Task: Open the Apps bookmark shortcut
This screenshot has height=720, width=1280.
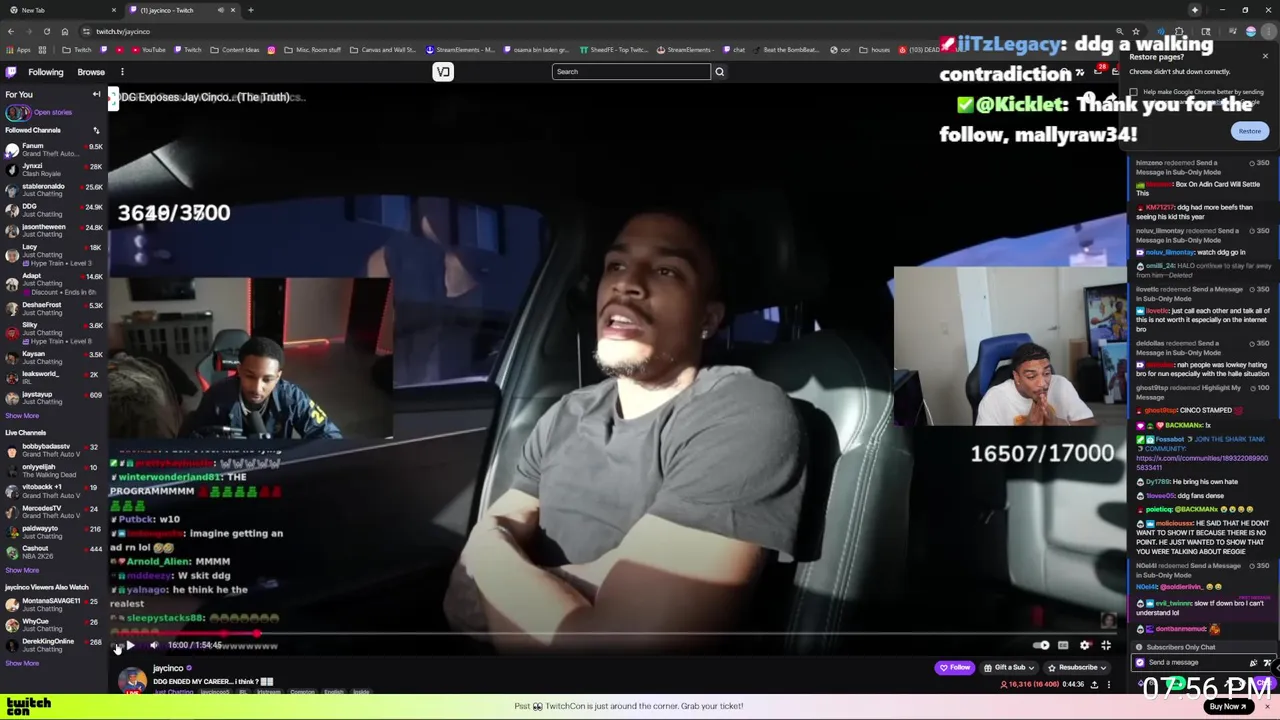Action: (x=18, y=50)
